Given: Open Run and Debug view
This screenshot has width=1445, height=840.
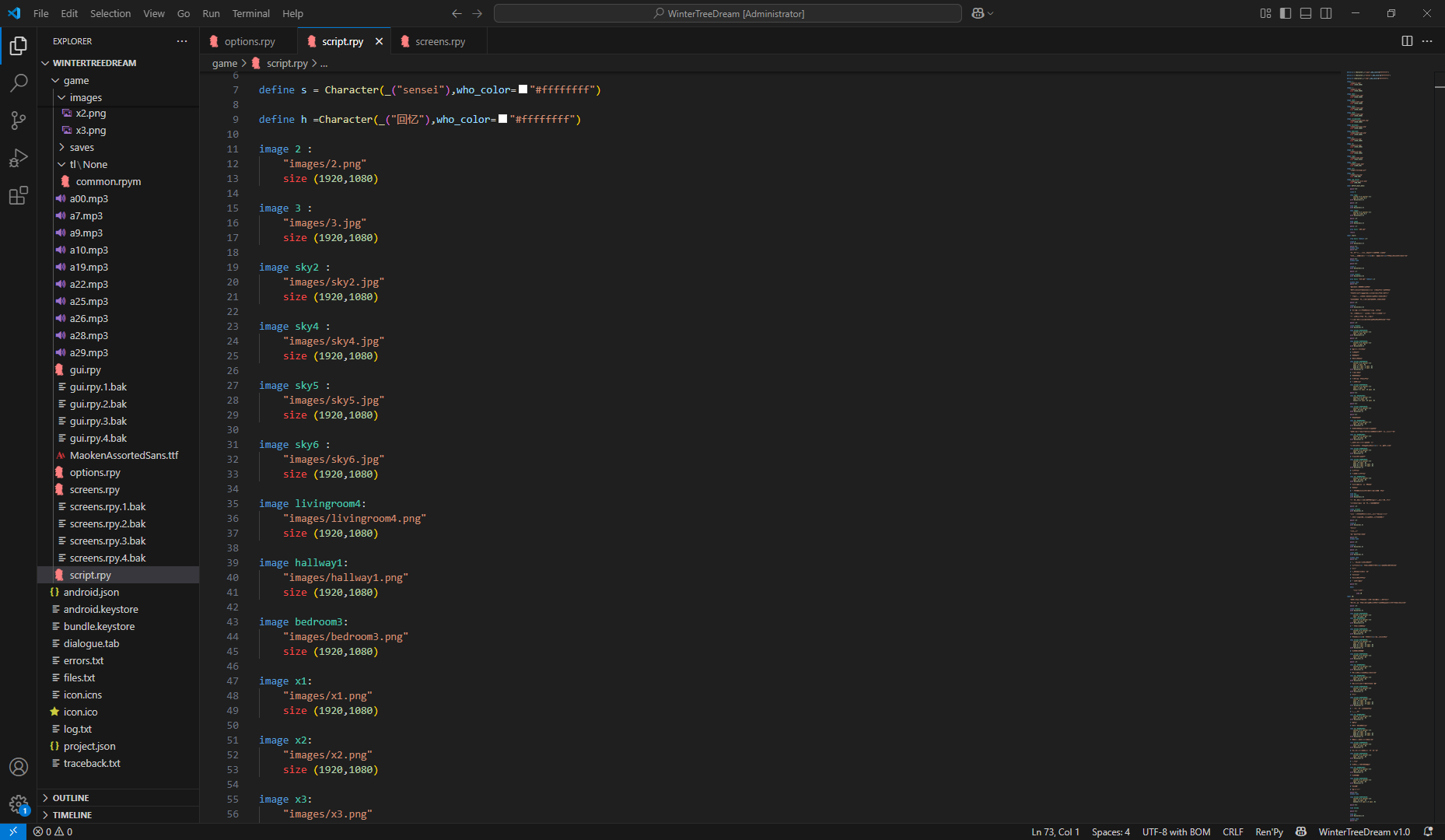Looking at the screenshot, I should [19, 158].
